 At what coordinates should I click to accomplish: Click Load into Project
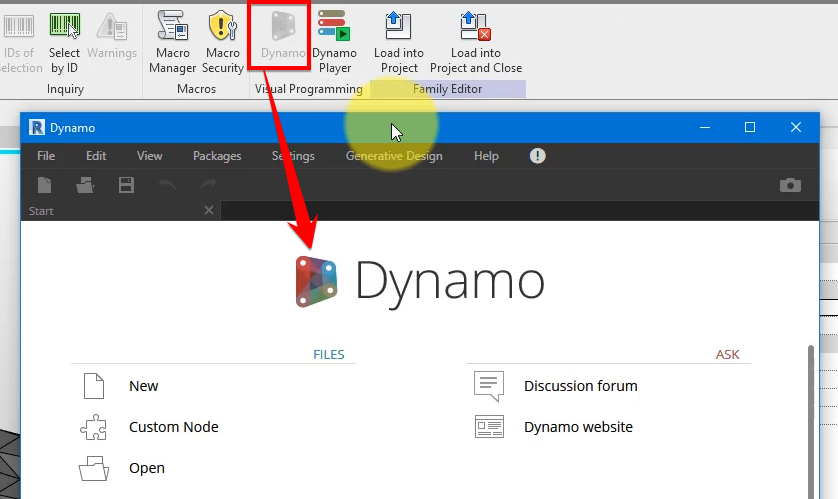pos(399,44)
